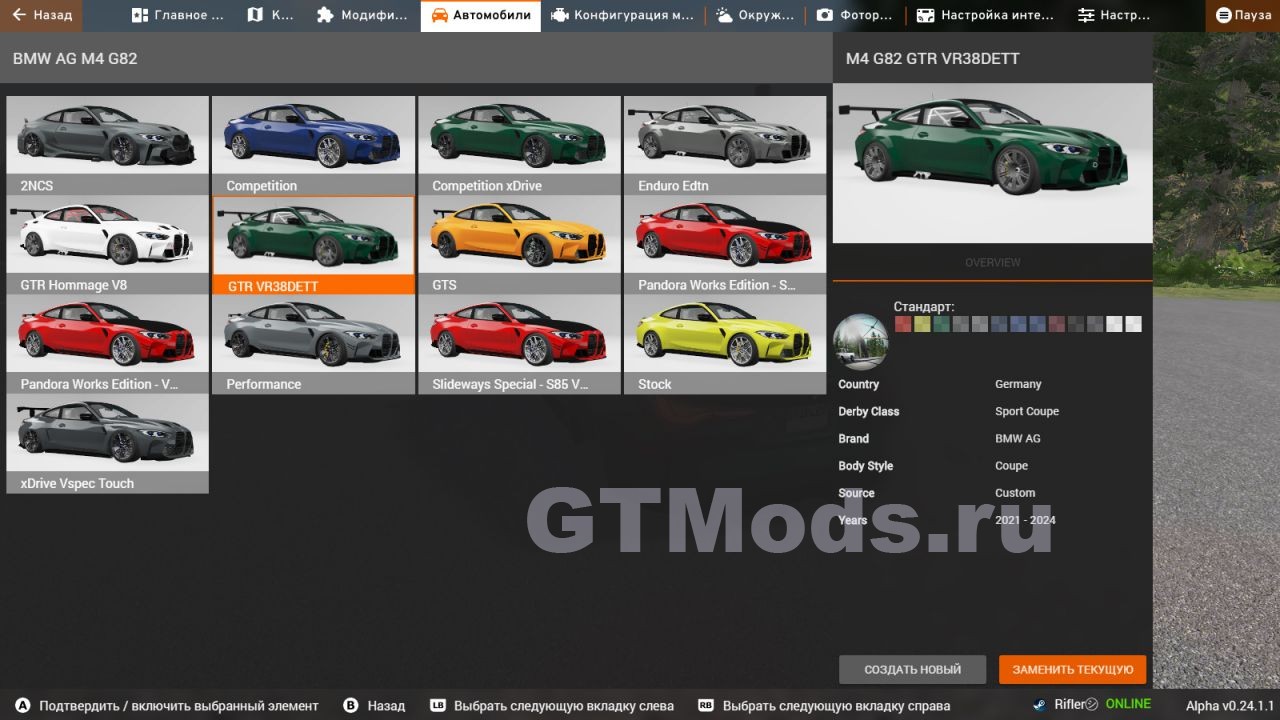Click the LB previous tab hint

(x=552, y=705)
